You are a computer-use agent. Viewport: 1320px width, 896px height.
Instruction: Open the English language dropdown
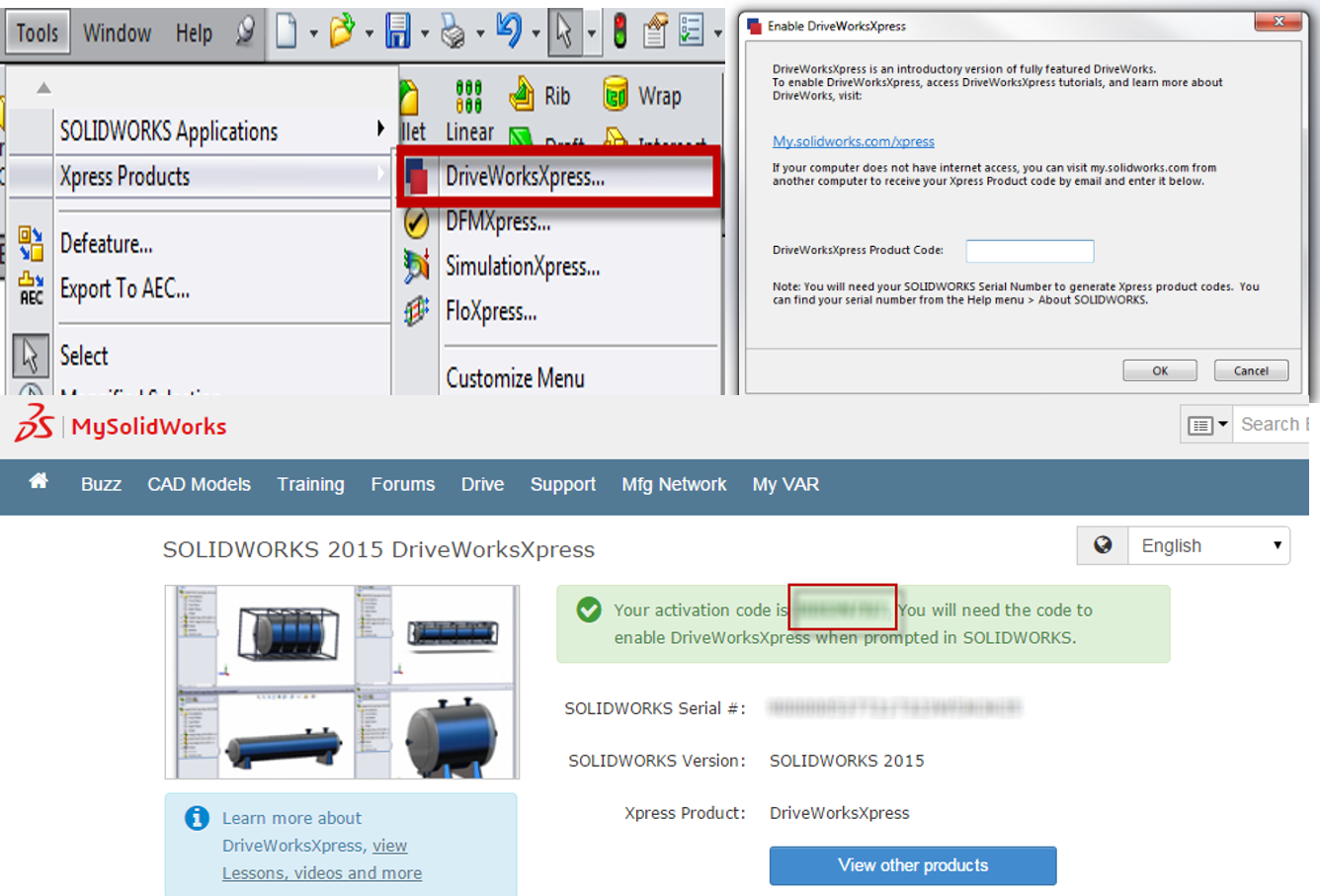coord(1208,545)
